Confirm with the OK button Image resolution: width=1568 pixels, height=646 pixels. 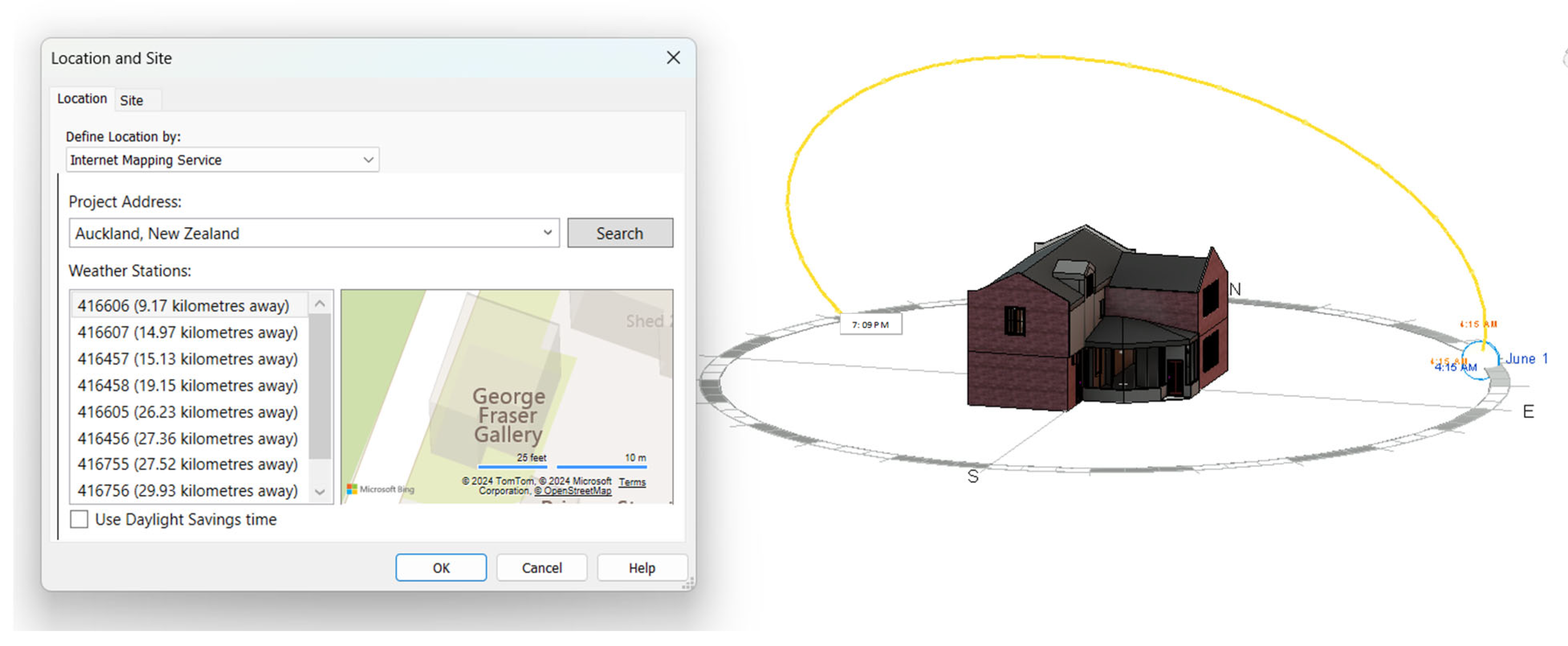click(441, 568)
